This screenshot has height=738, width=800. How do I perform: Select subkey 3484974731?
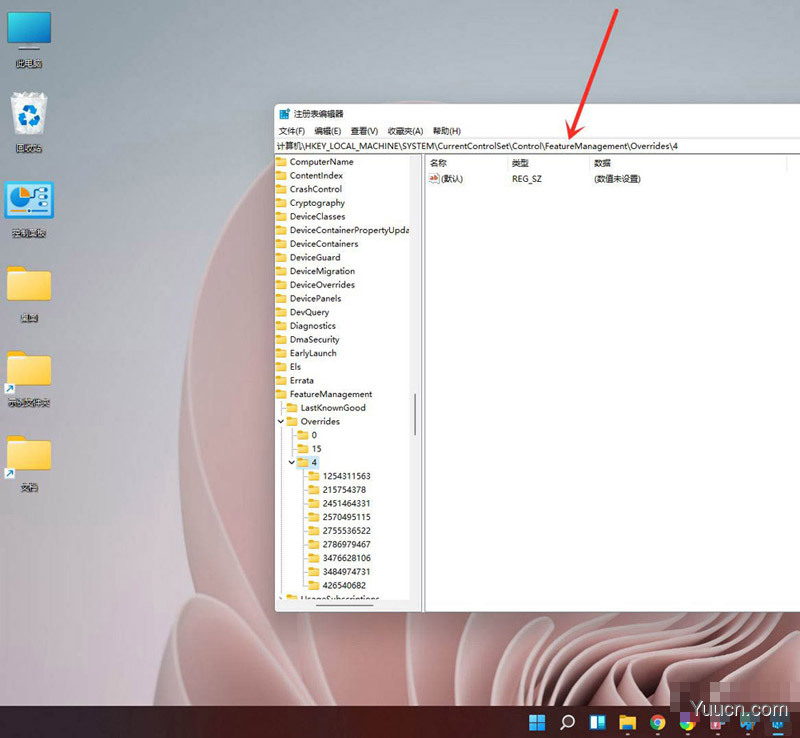pos(346,572)
